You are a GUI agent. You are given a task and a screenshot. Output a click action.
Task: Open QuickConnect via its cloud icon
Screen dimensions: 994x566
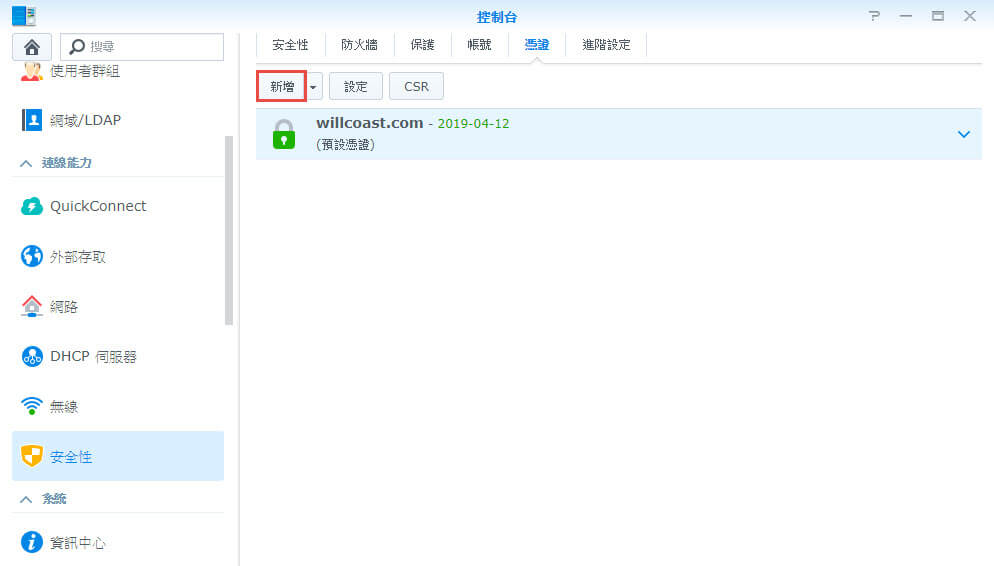point(32,206)
